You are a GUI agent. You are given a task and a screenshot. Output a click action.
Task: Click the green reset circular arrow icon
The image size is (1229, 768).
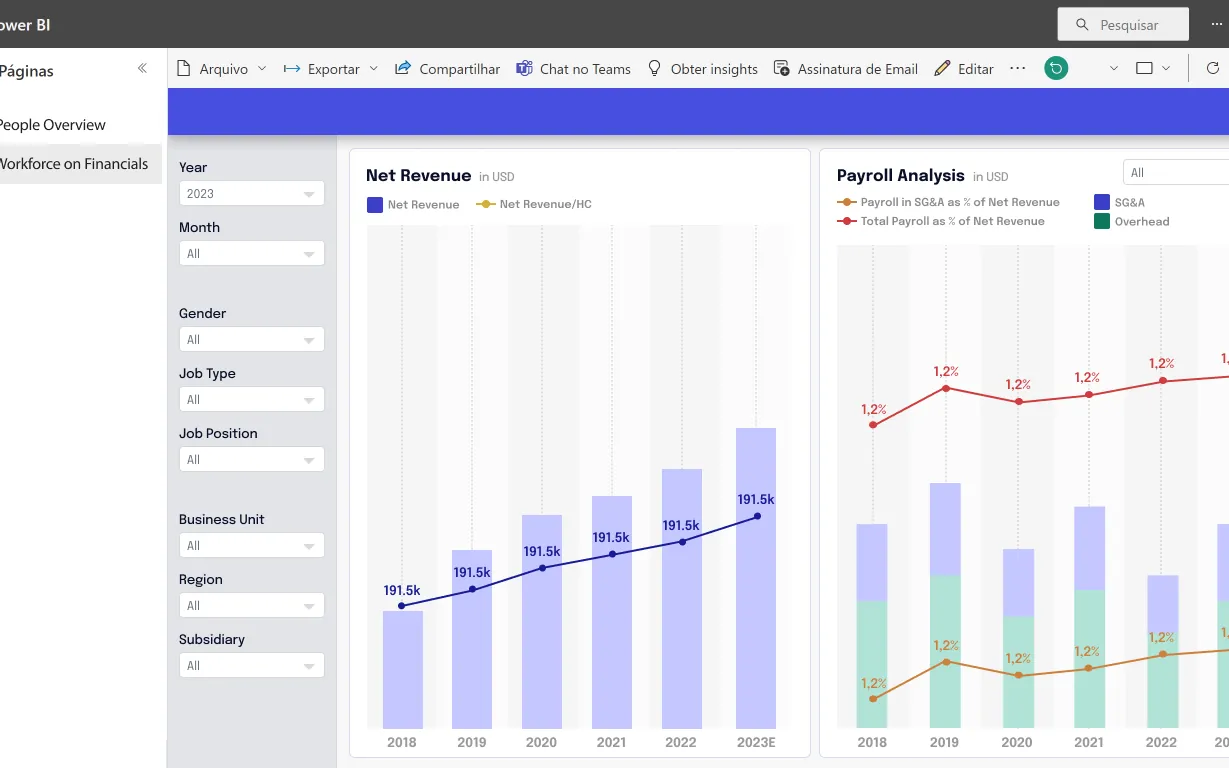click(1056, 68)
